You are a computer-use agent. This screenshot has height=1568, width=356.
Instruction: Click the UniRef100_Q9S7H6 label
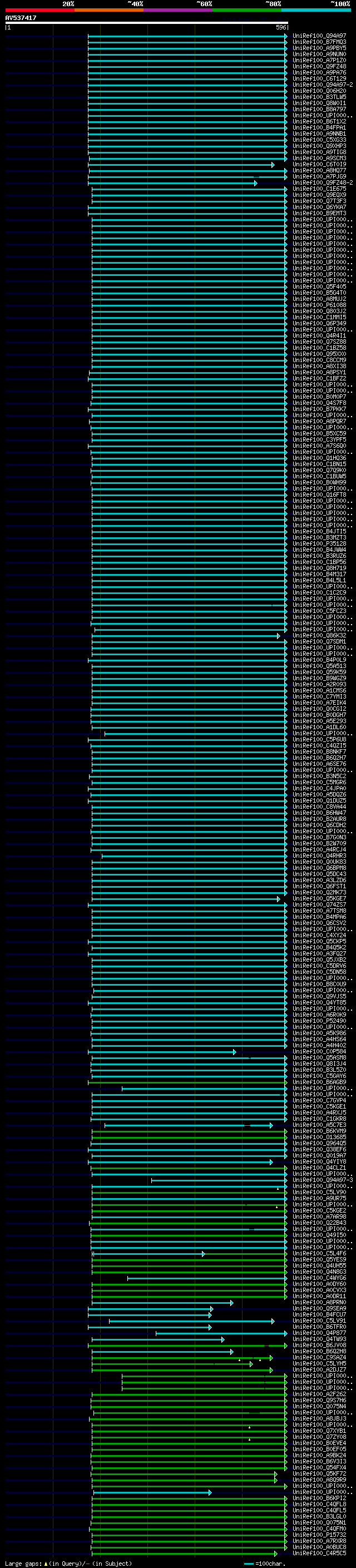coord(319,1400)
